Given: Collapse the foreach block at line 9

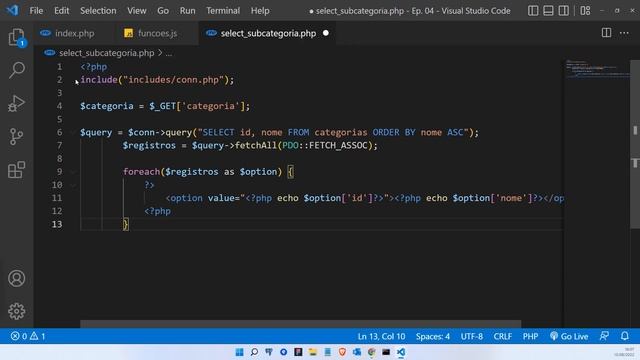Looking at the screenshot, I should pyautogui.click(x=73, y=172).
